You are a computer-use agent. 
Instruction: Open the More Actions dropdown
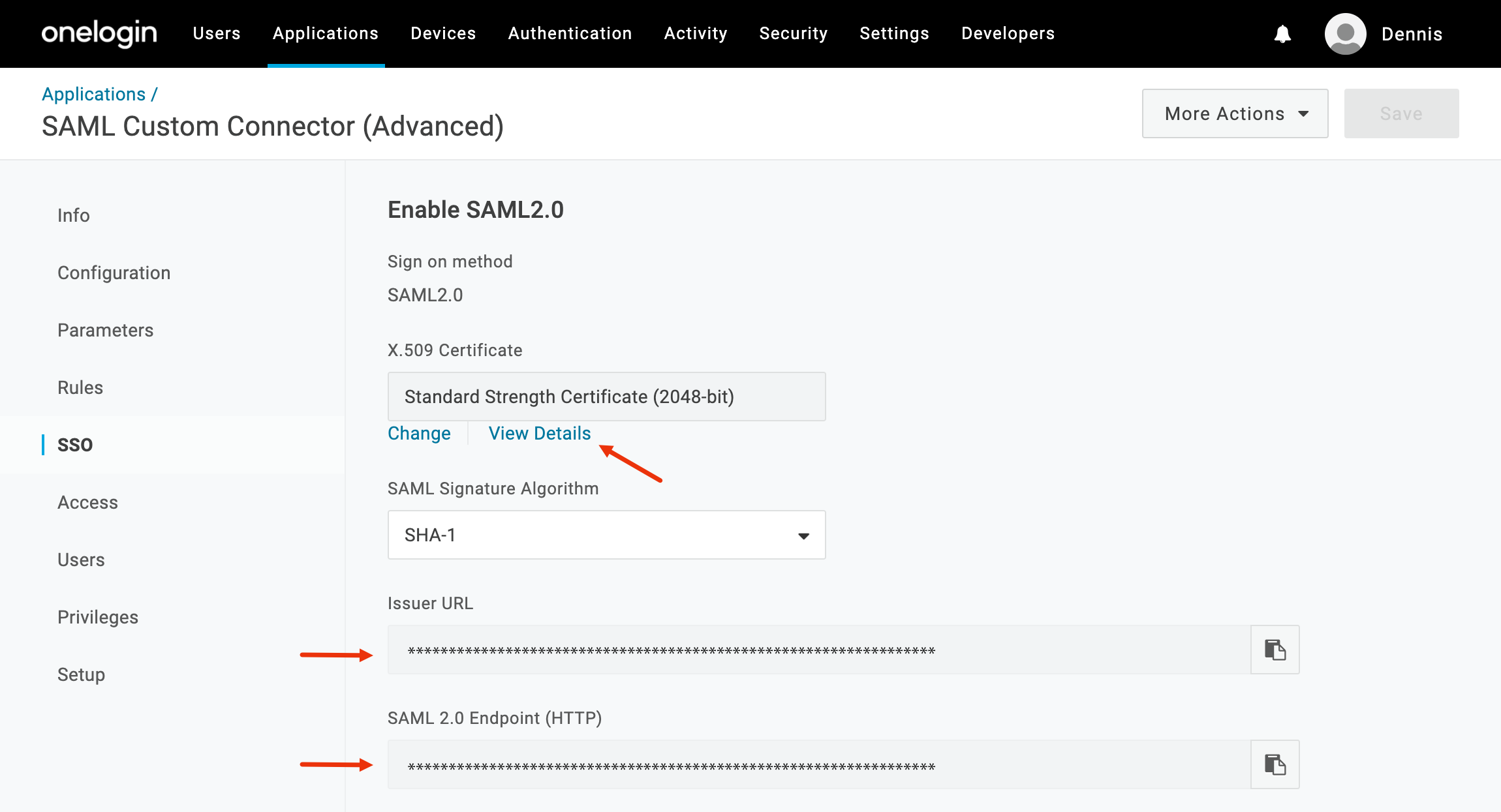(1235, 113)
